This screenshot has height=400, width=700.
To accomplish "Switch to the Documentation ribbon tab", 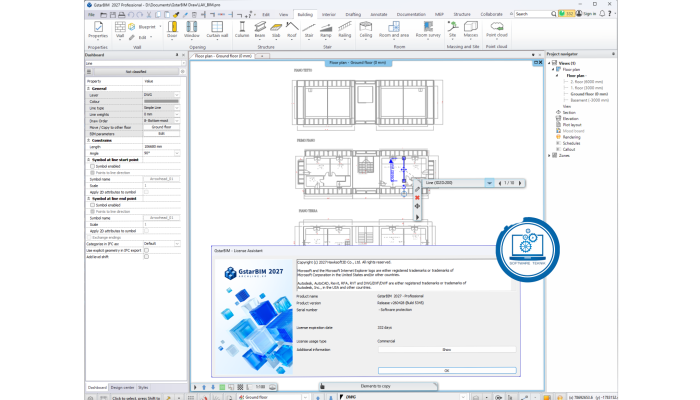I will [x=411, y=14].
